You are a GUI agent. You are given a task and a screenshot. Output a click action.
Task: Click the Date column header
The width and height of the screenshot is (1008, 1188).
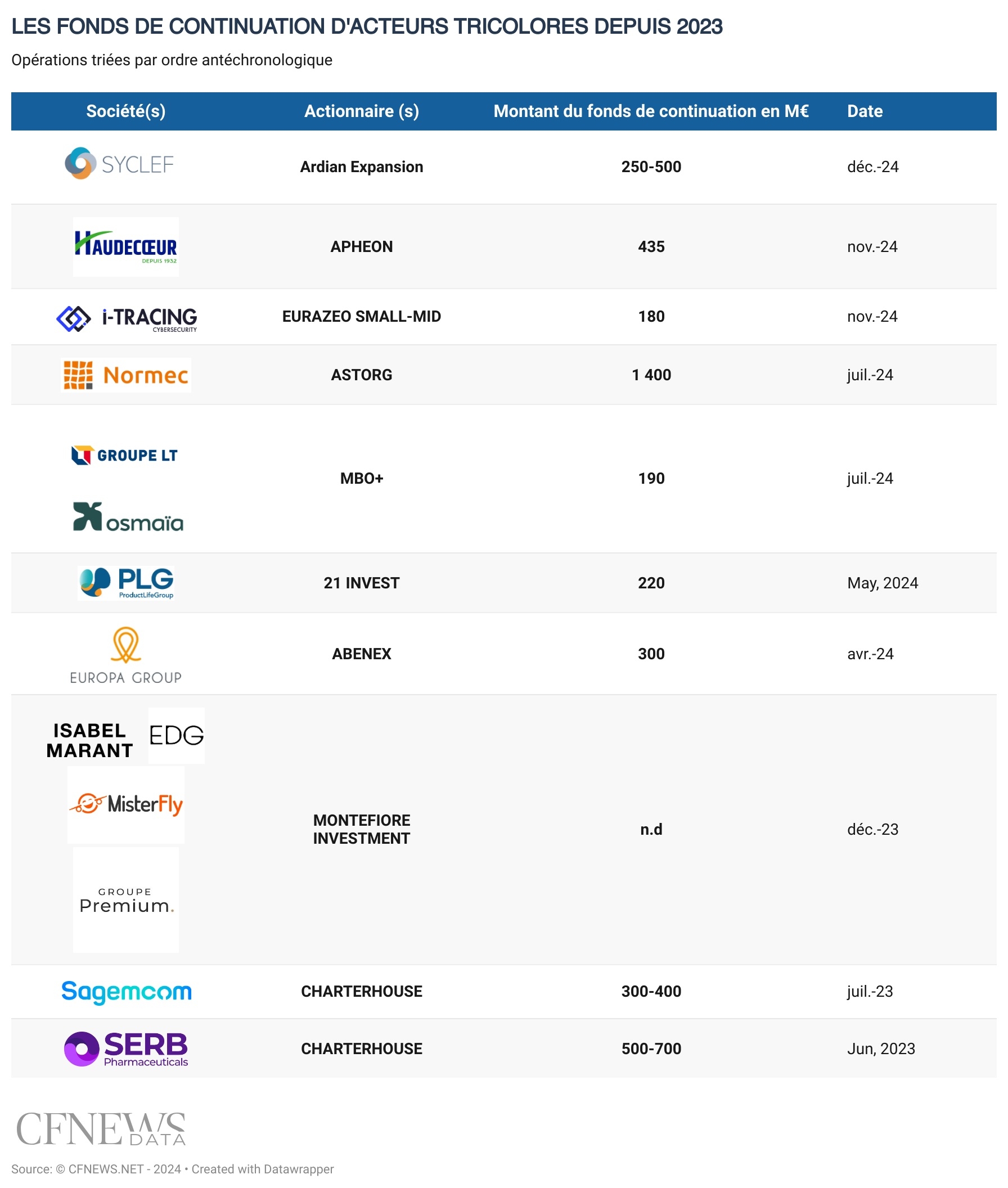tap(865, 111)
